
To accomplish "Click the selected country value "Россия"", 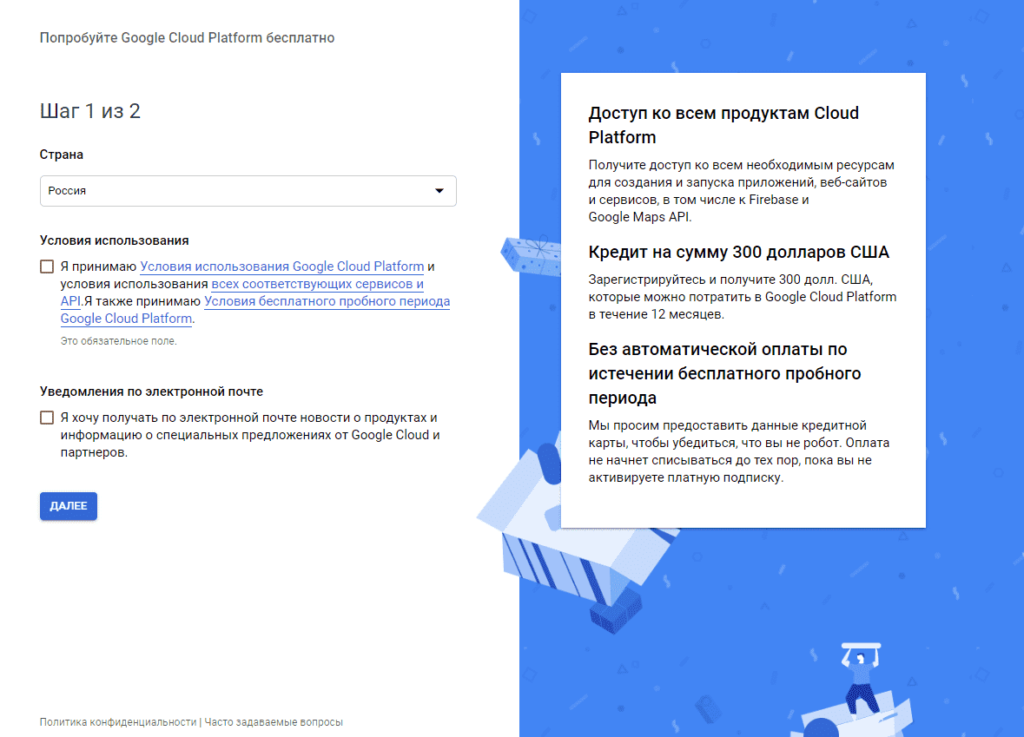I will tap(67, 191).
